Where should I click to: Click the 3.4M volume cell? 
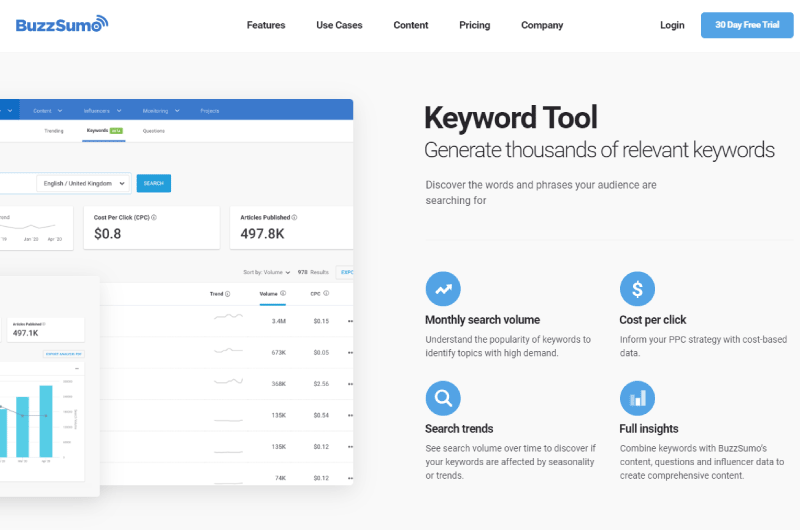pos(279,321)
